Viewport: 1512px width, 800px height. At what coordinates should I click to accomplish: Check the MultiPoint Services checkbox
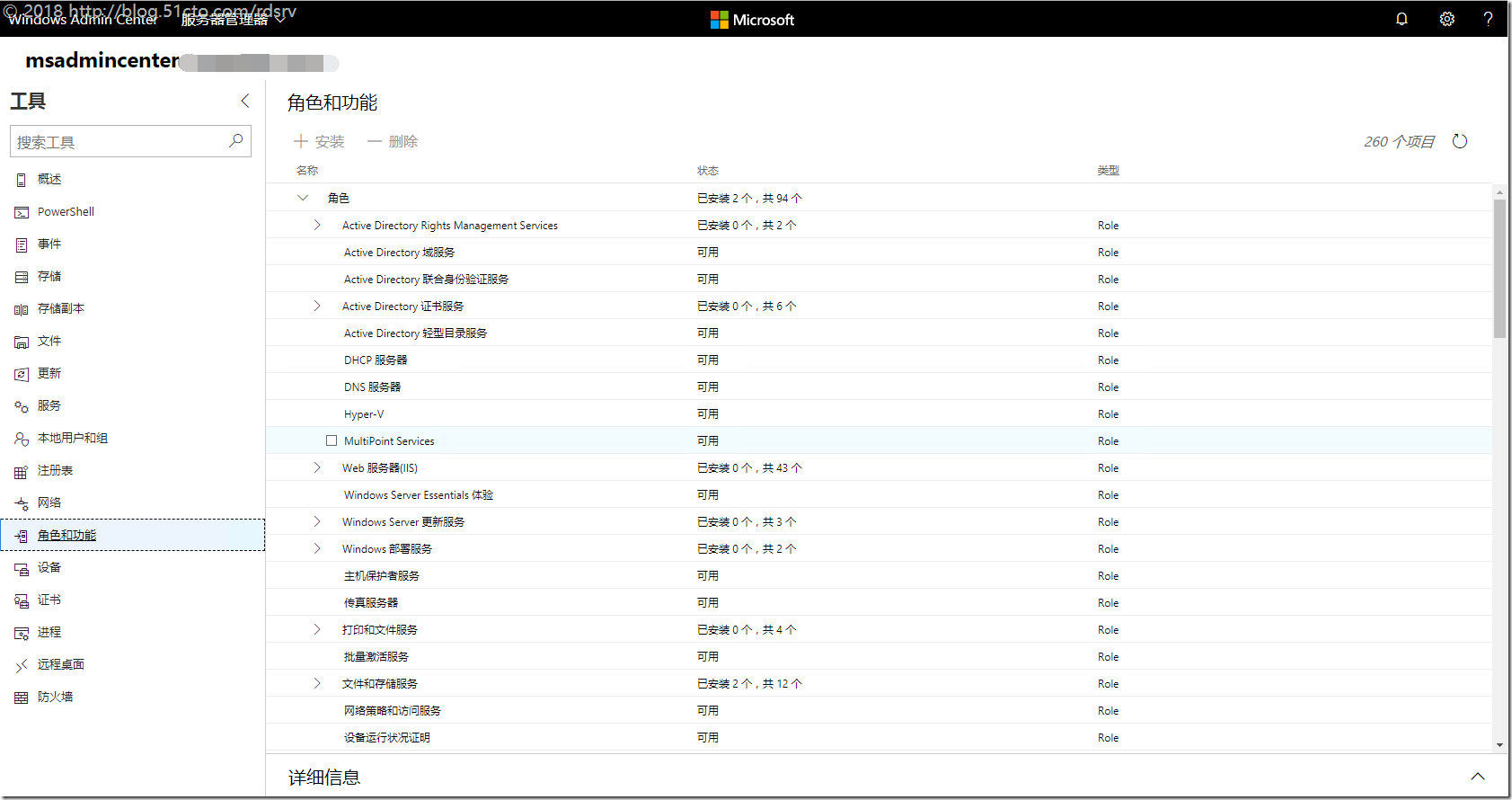pyautogui.click(x=332, y=440)
